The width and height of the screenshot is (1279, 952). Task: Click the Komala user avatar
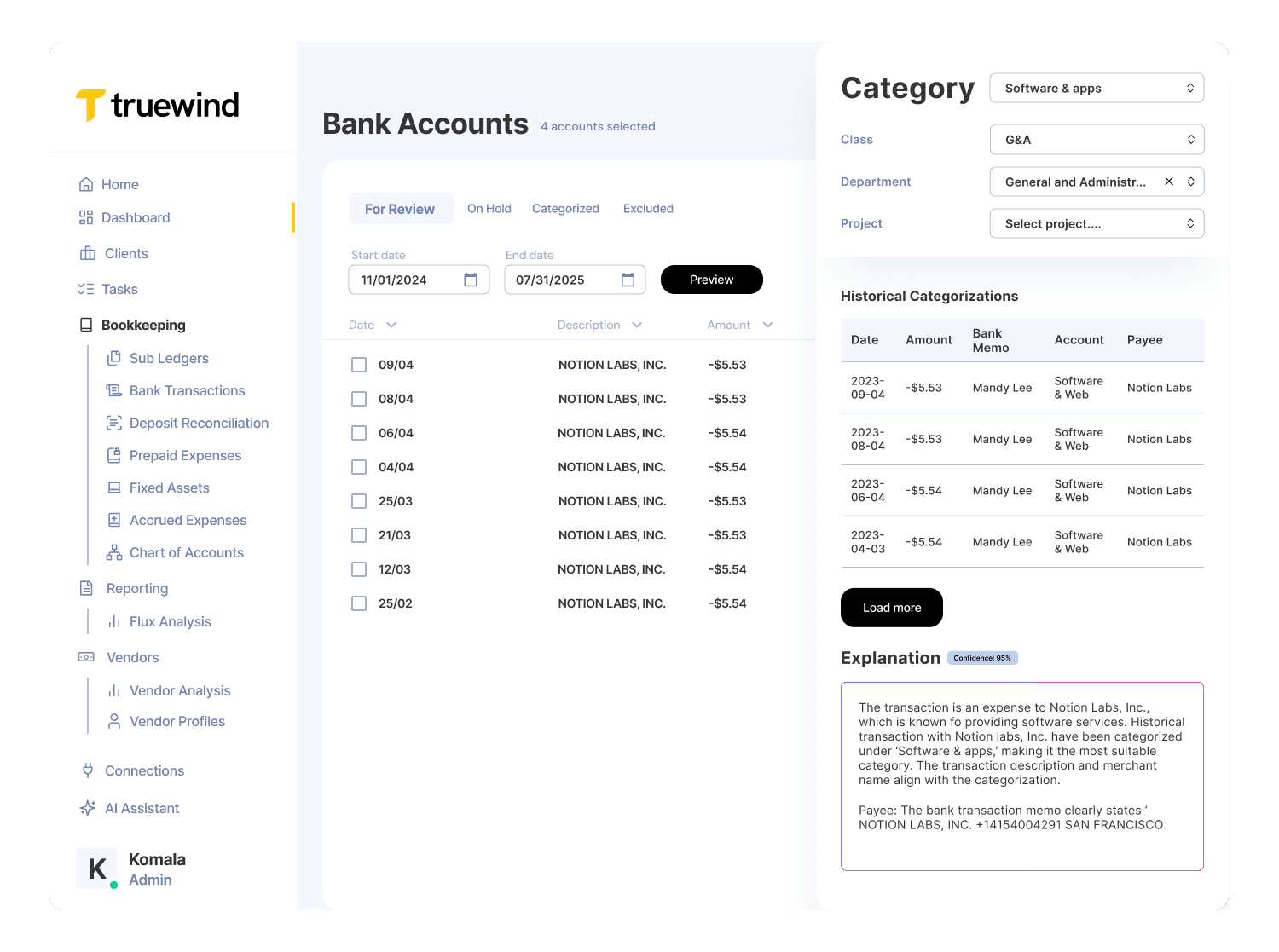(96, 868)
